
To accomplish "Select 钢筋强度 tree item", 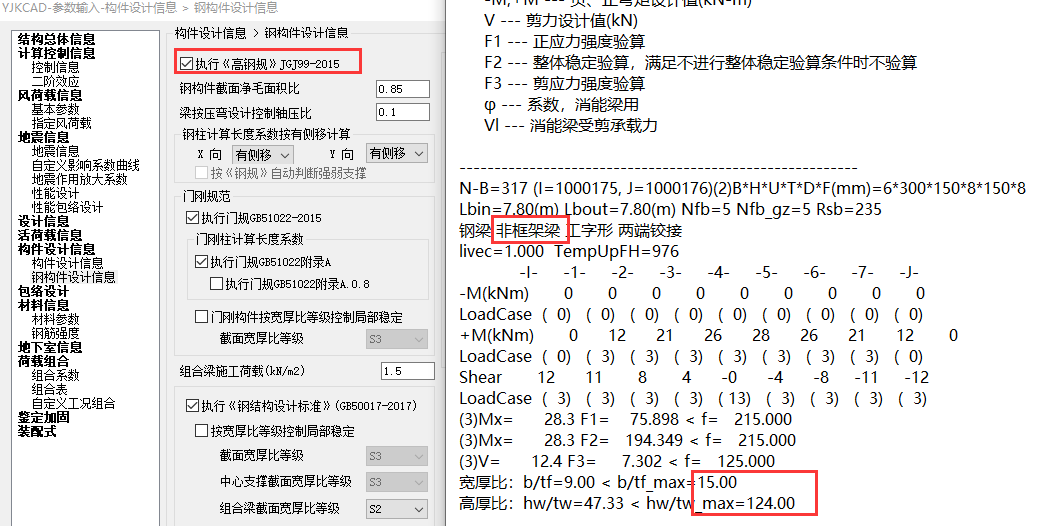I will tap(56, 333).
